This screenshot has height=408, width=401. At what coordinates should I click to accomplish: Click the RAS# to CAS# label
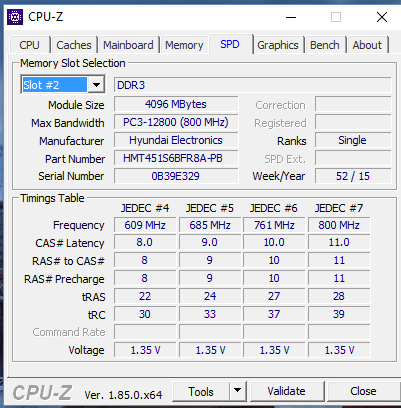coord(68,261)
